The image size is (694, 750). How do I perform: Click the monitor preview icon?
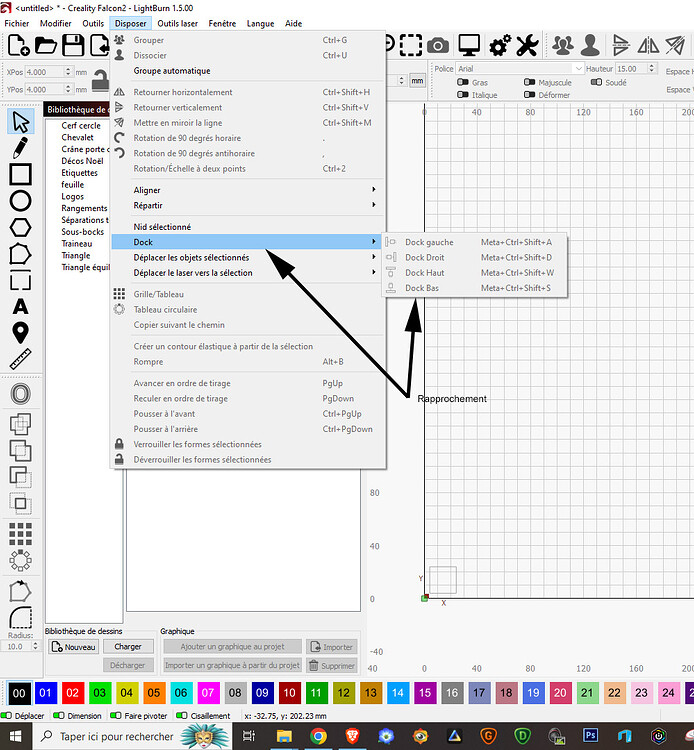[469, 46]
